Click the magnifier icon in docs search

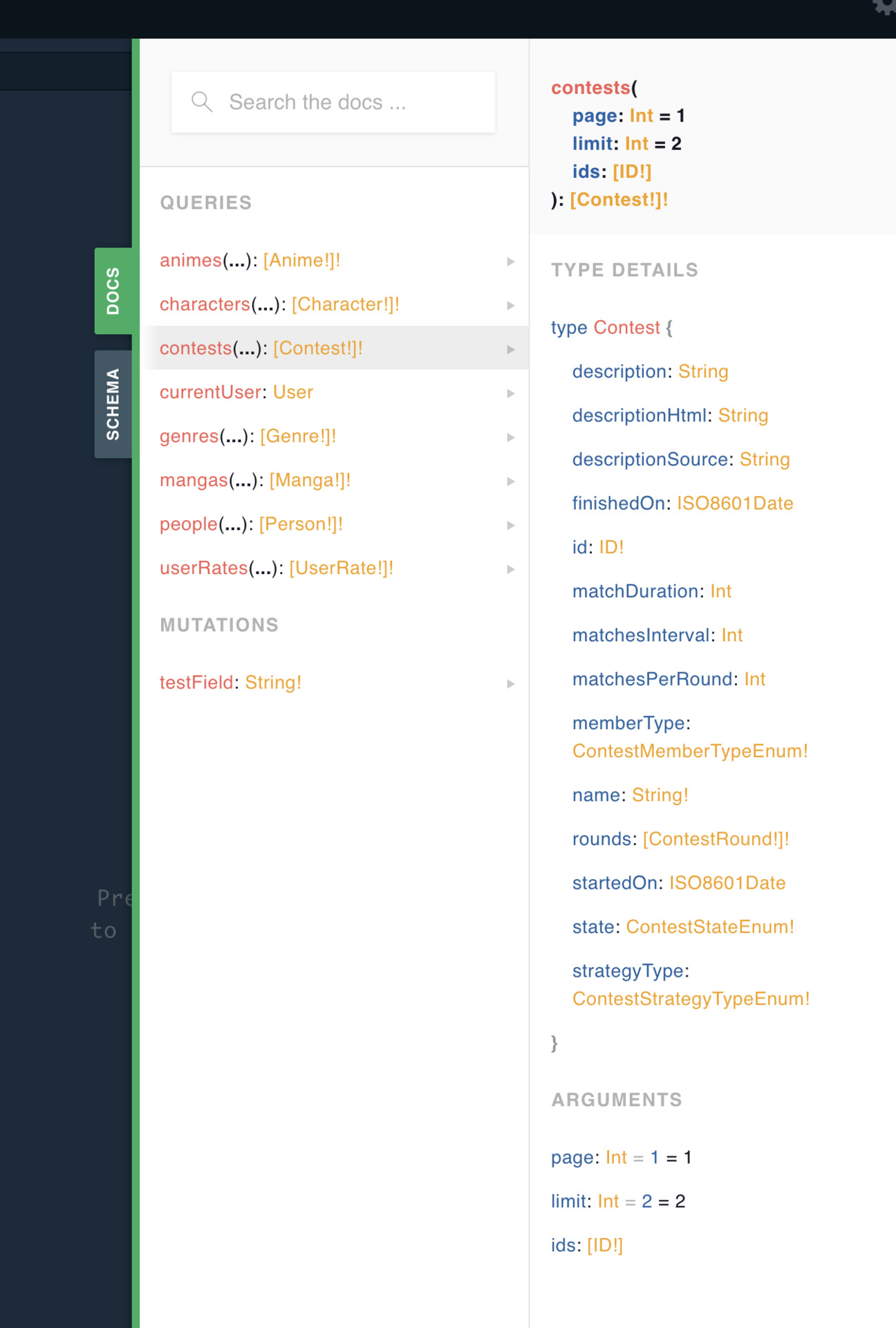[202, 102]
